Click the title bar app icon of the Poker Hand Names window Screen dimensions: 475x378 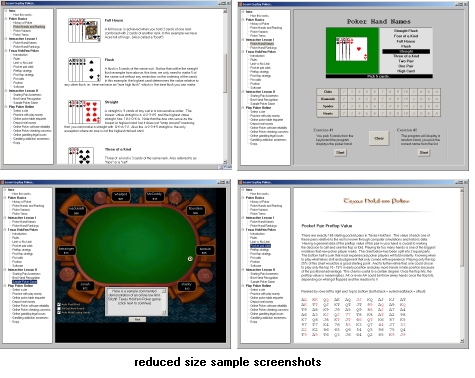coord(240,4)
